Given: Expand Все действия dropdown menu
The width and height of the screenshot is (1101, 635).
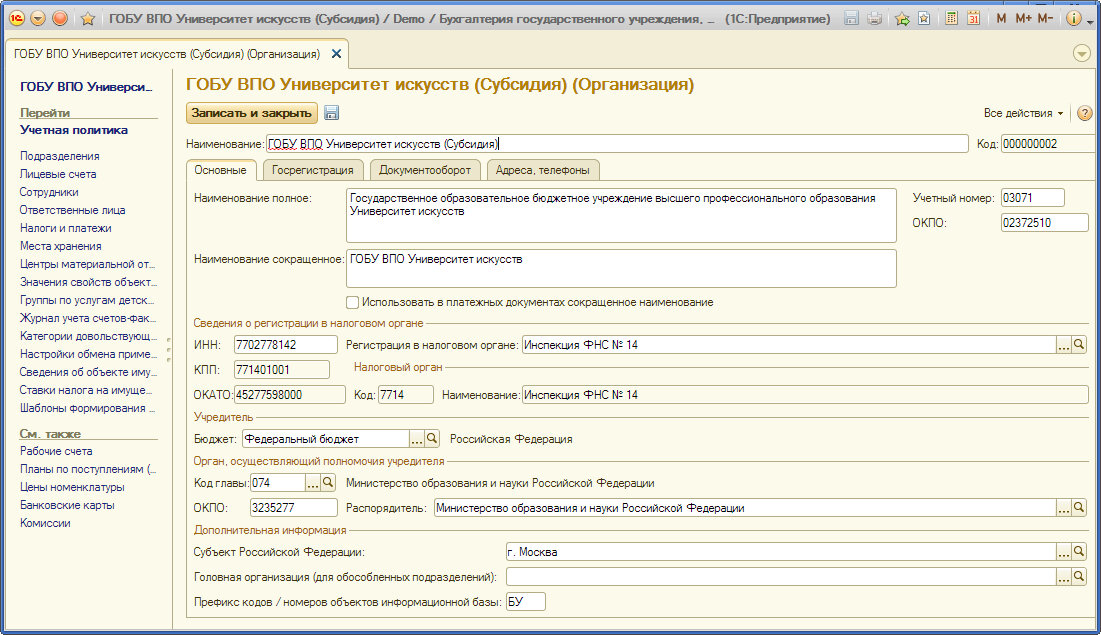Looking at the screenshot, I should [x=1023, y=113].
